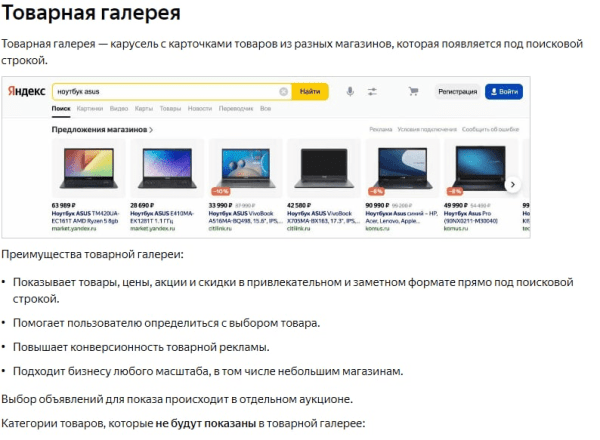The height and width of the screenshot is (440, 600).
Task: Open the Ноутбук ASUS E410MA title link
Action: tap(162, 217)
